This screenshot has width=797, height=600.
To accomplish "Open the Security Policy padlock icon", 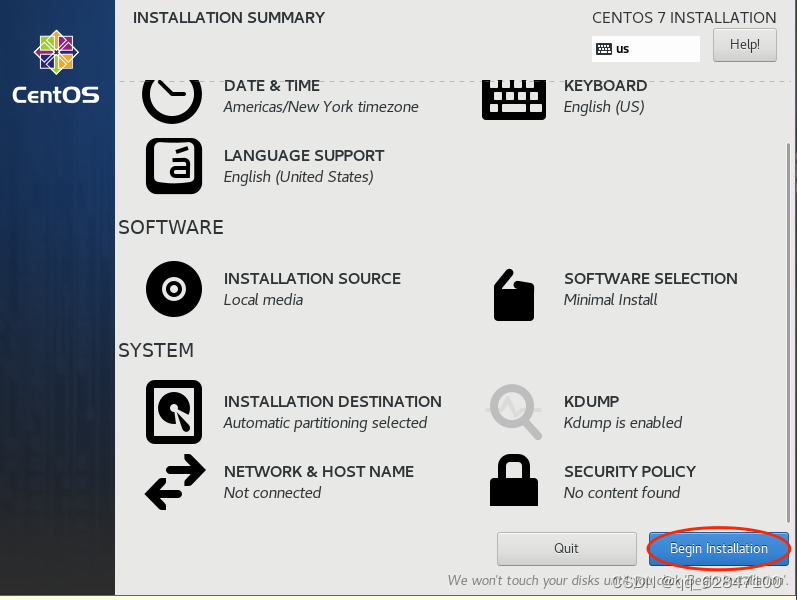I will [514, 480].
